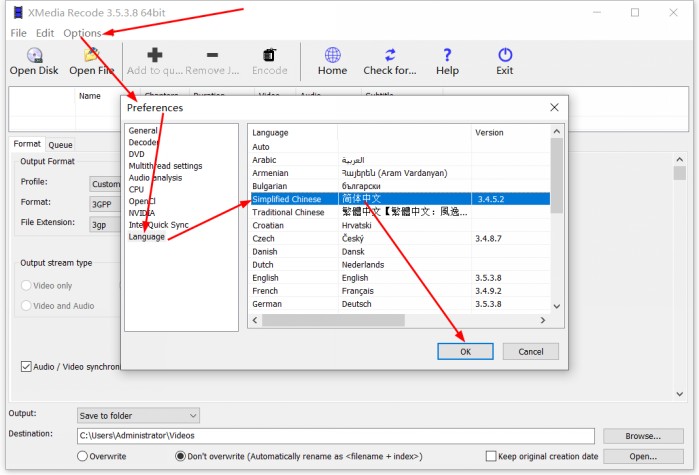699x475 pixels.
Task: Switch to the Format tab
Action: (x=27, y=144)
